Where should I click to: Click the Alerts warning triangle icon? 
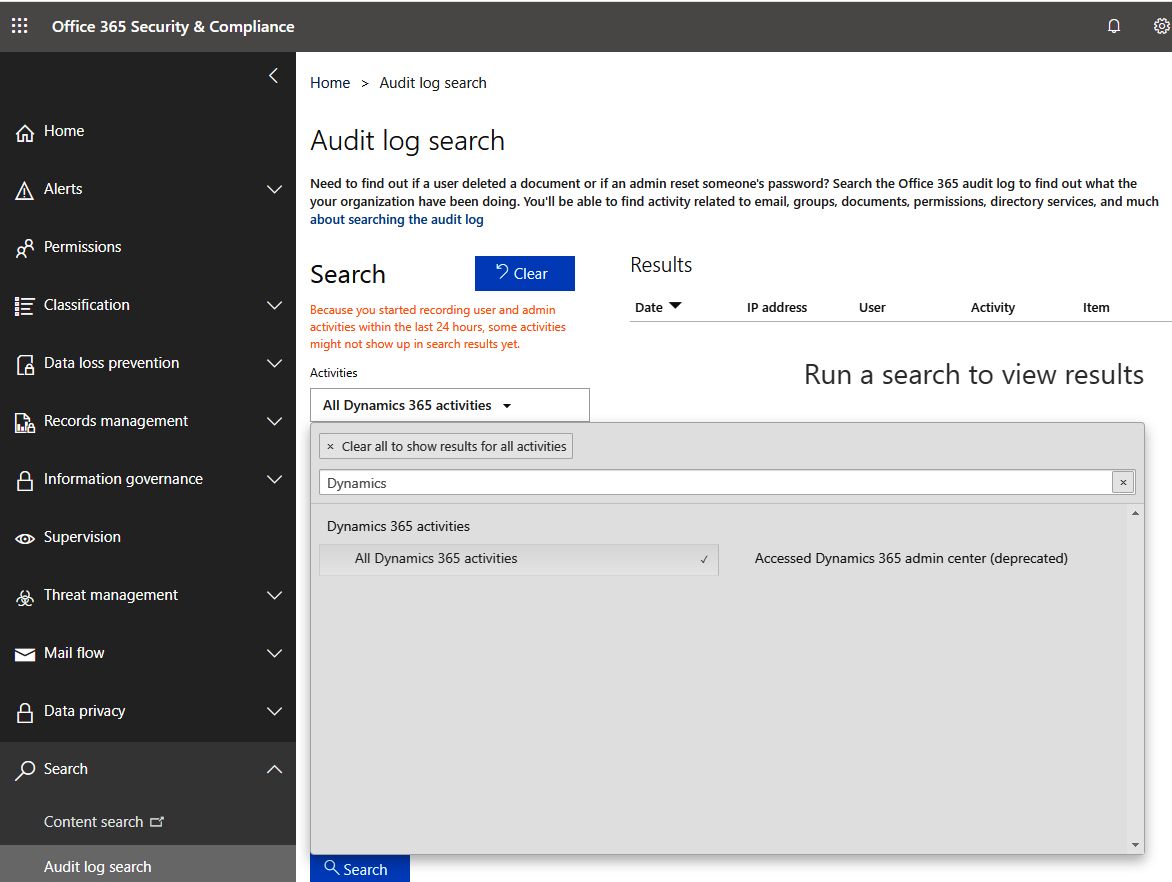point(25,191)
